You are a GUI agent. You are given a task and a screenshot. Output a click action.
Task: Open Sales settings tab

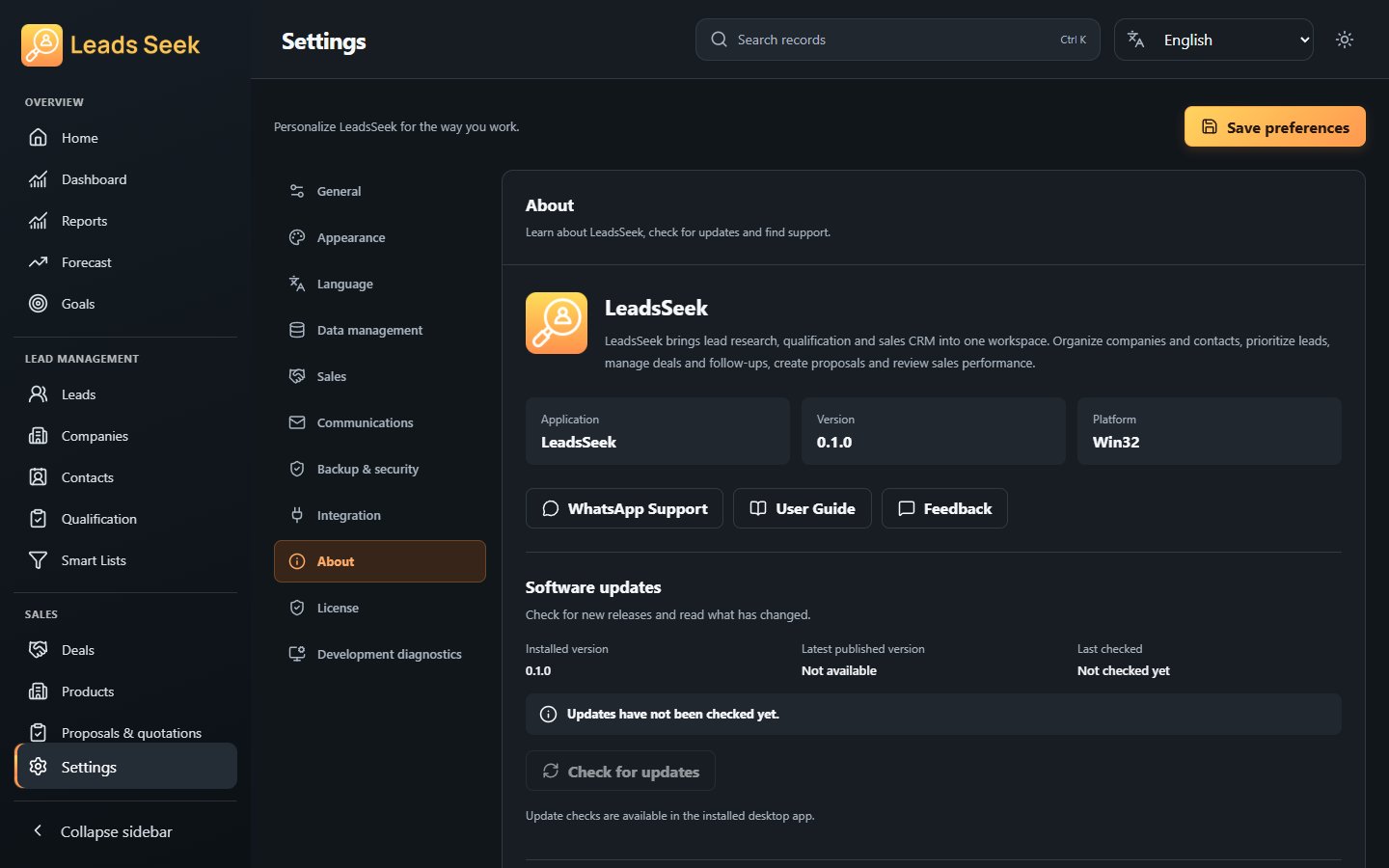coord(379,376)
